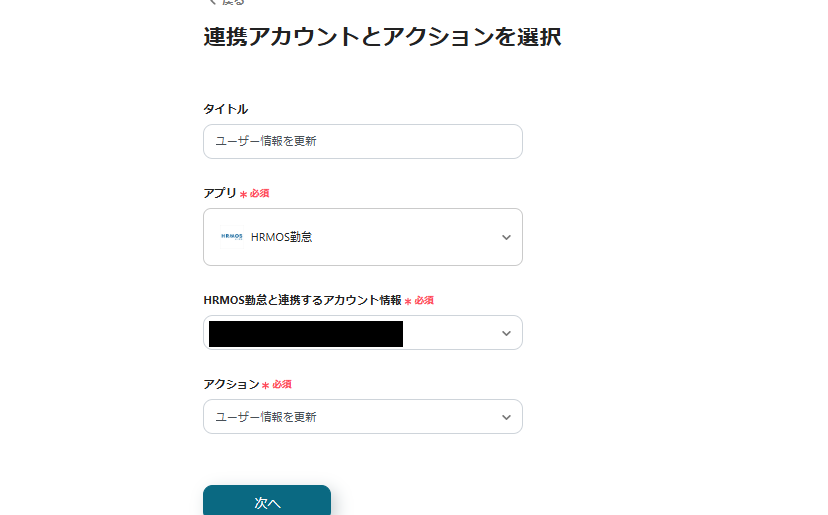Click the red asterisk next to アプリ
The height and width of the screenshot is (515, 828).
tap(243, 194)
